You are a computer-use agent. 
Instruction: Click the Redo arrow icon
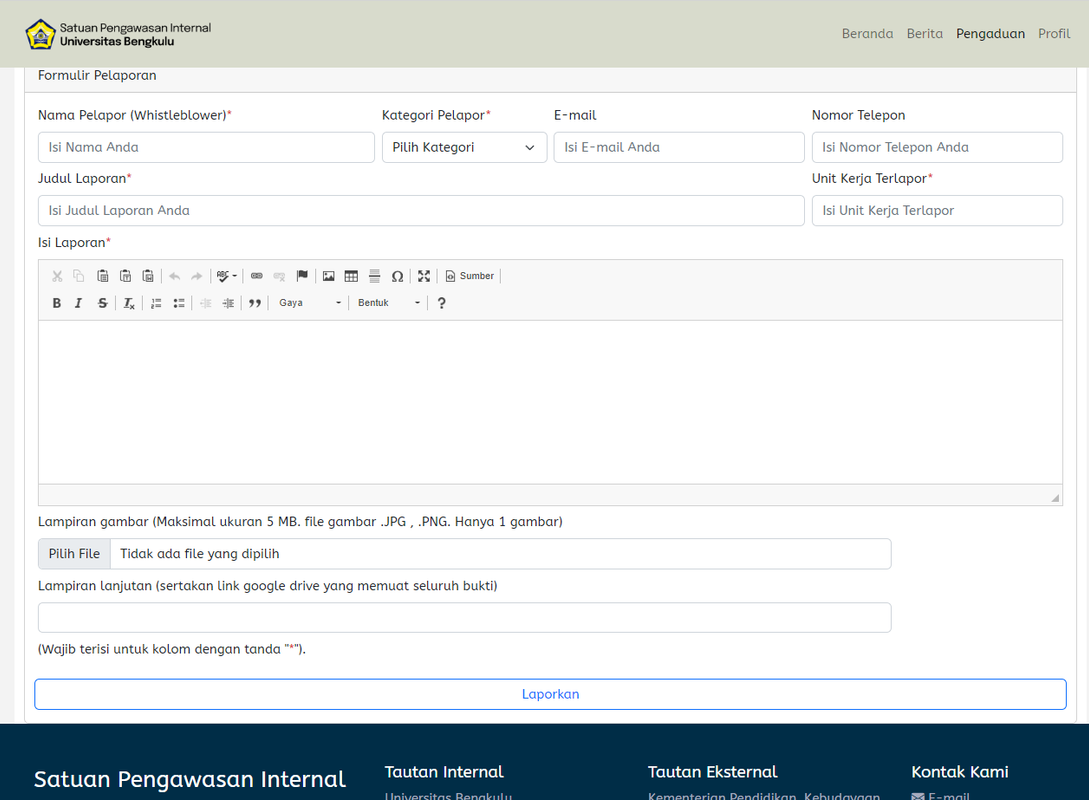(197, 276)
